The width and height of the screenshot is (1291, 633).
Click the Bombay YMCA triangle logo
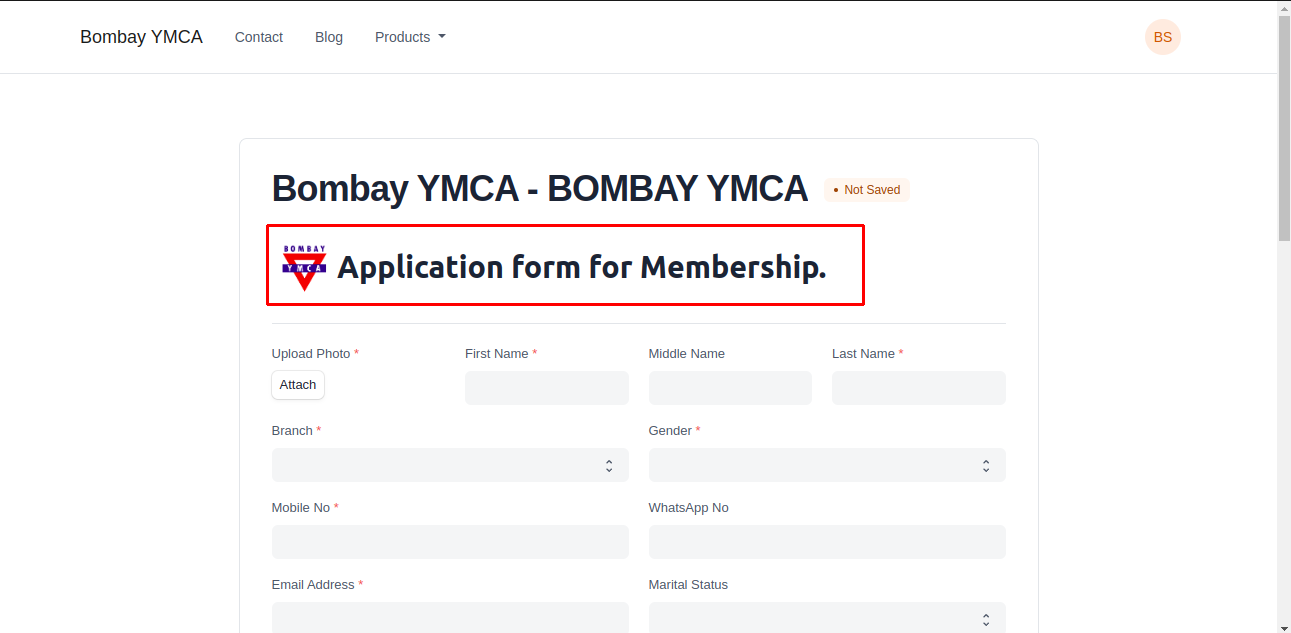coord(304,267)
